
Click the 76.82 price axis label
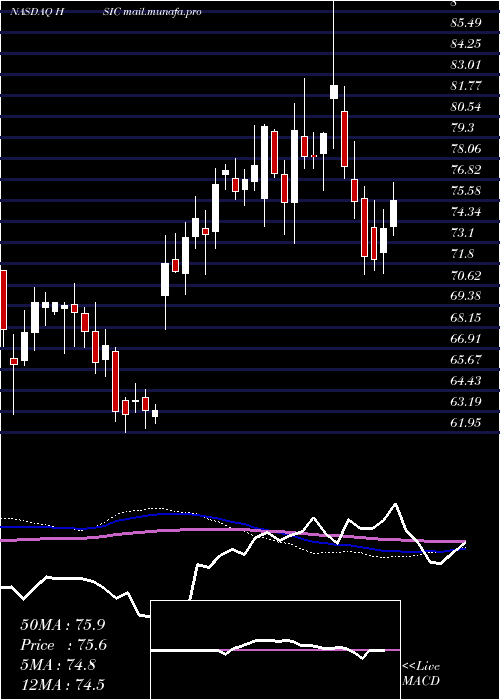[x=466, y=169]
